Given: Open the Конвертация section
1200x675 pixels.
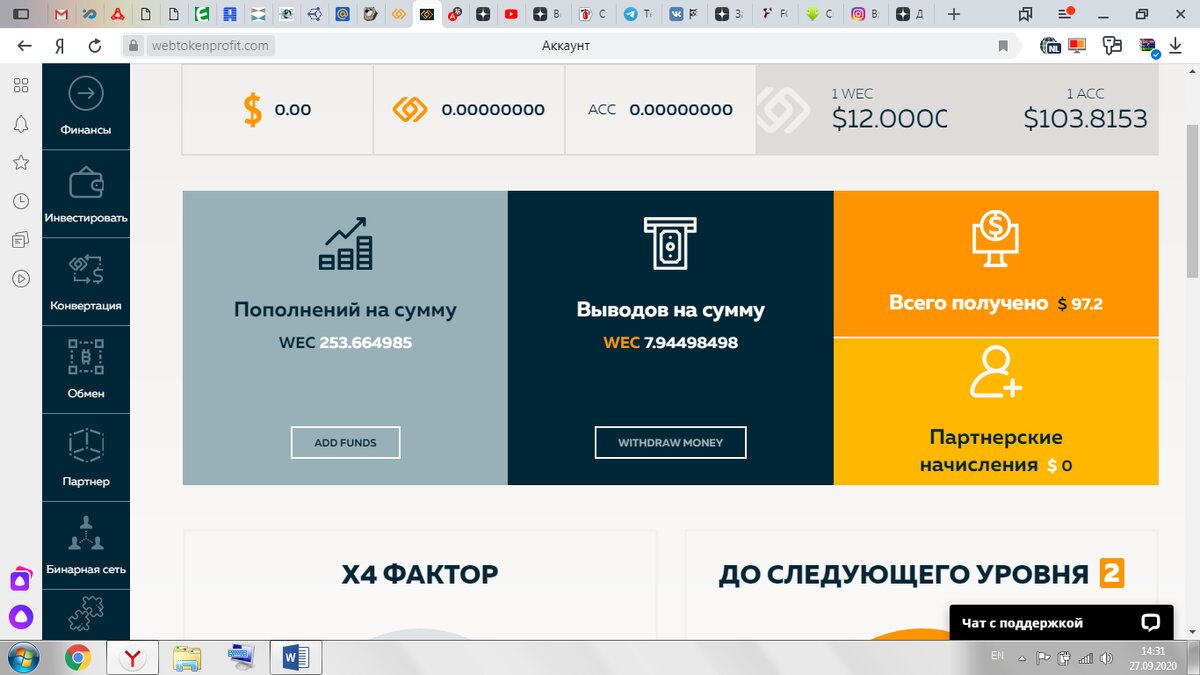Looking at the screenshot, I should pos(86,282).
